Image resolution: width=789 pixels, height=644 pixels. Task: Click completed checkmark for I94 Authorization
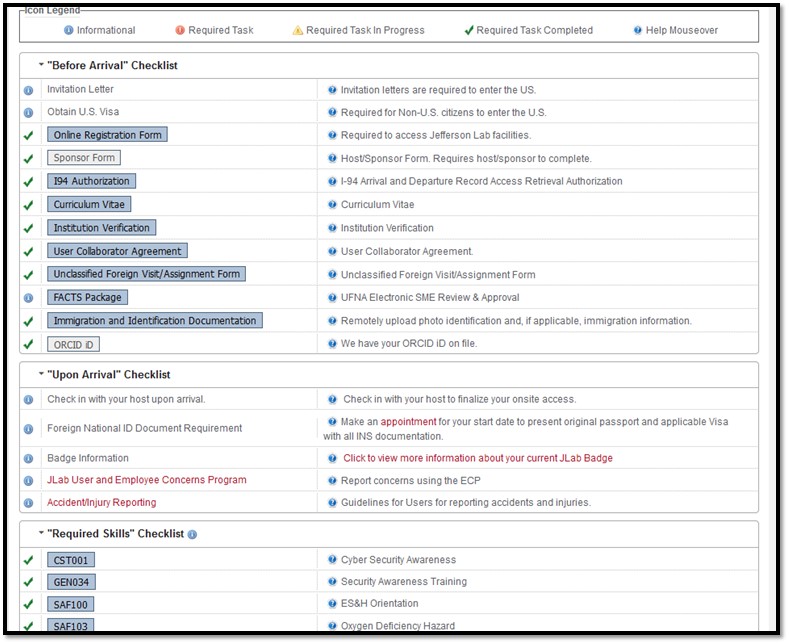(29, 182)
